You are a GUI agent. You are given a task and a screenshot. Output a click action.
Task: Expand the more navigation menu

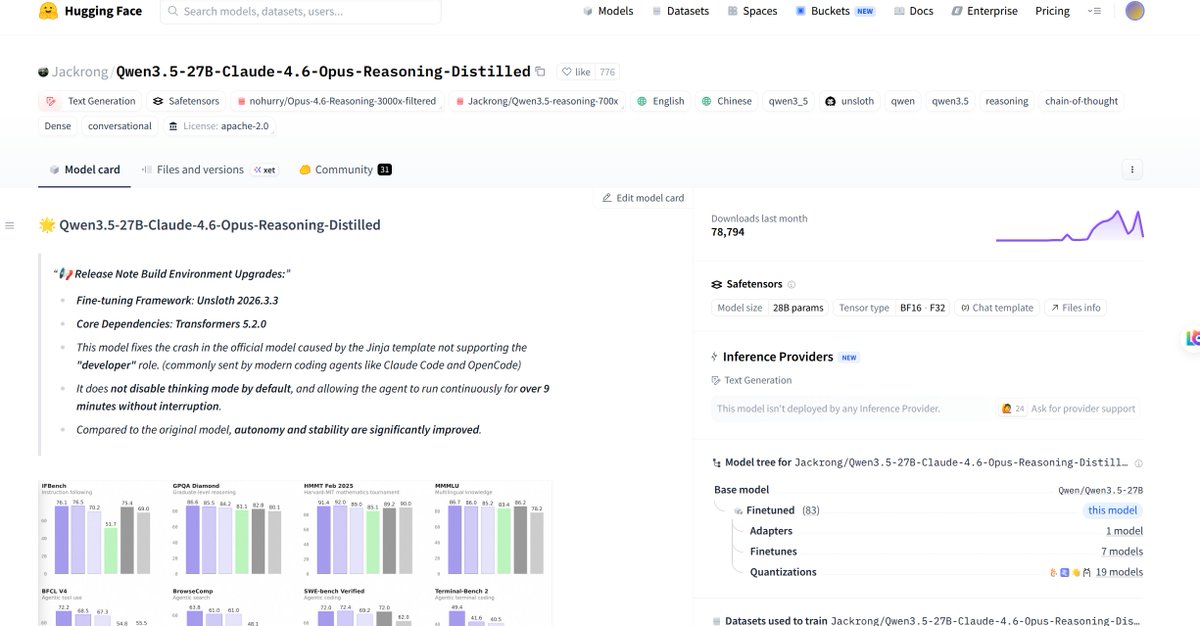(x=1095, y=11)
